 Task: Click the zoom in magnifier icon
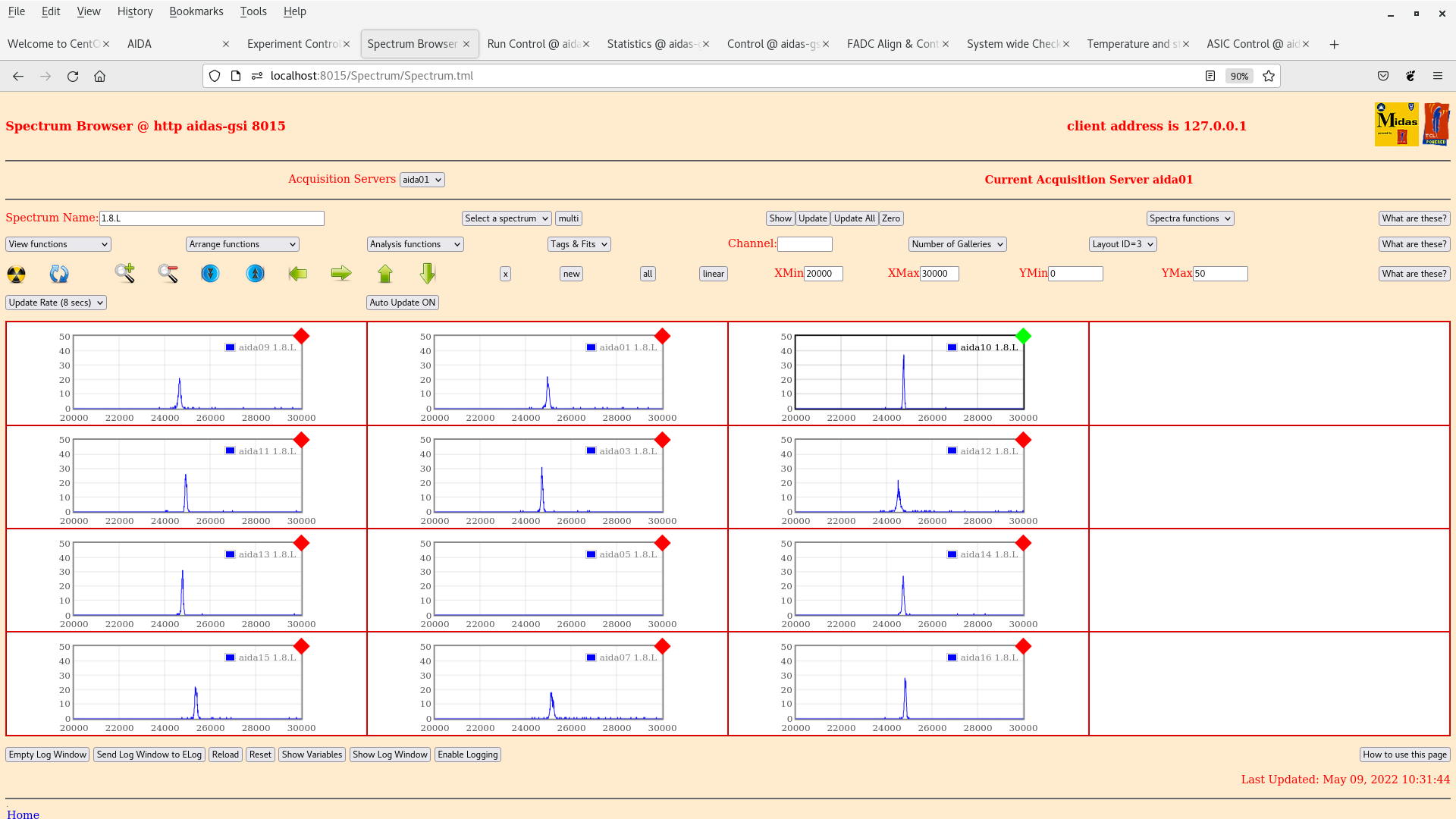tap(125, 273)
